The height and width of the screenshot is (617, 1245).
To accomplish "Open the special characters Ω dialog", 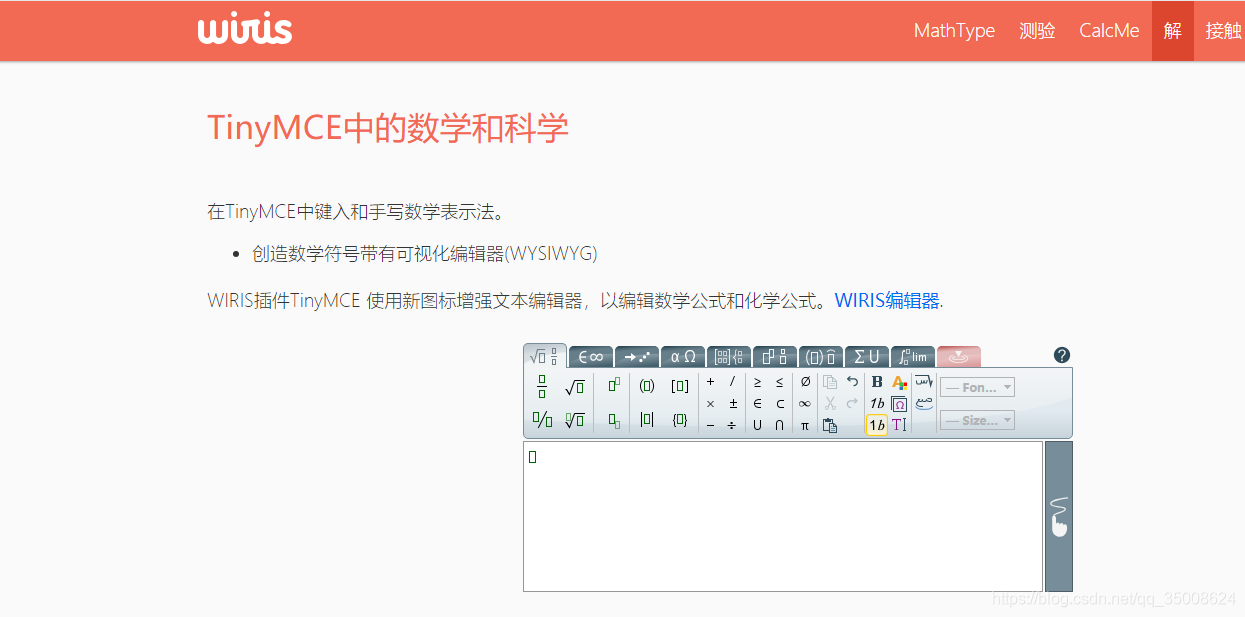I will tap(900, 404).
